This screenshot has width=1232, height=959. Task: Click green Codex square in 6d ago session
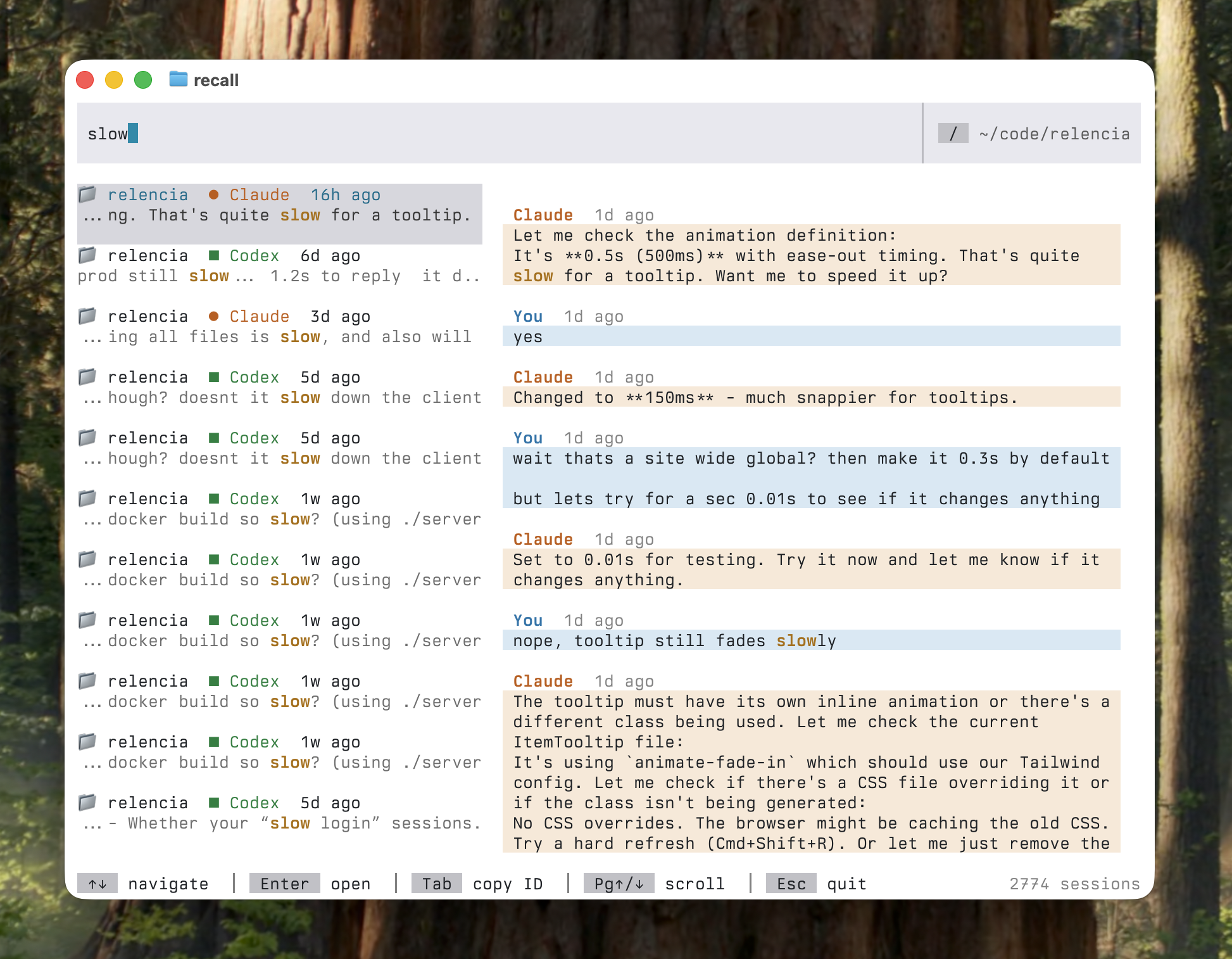tap(214, 255)
